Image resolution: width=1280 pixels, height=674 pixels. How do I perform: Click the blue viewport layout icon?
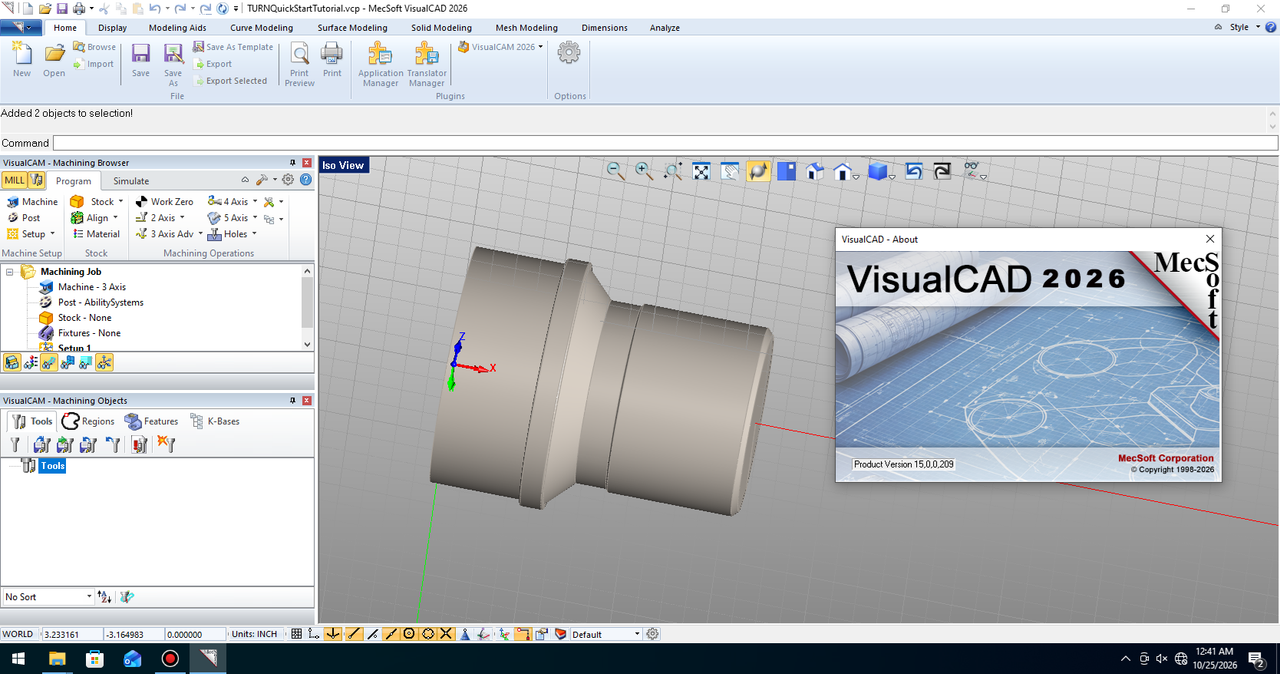pos(786,171)
